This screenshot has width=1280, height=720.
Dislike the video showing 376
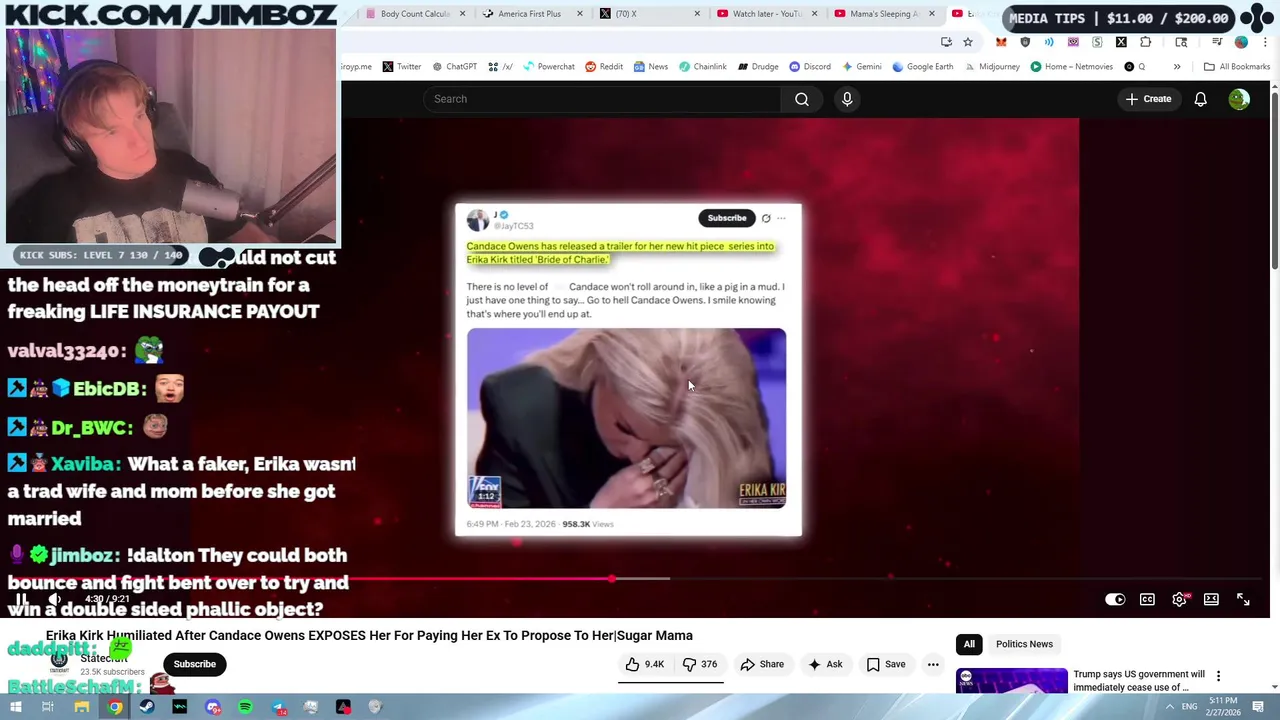tap(700, 664)
